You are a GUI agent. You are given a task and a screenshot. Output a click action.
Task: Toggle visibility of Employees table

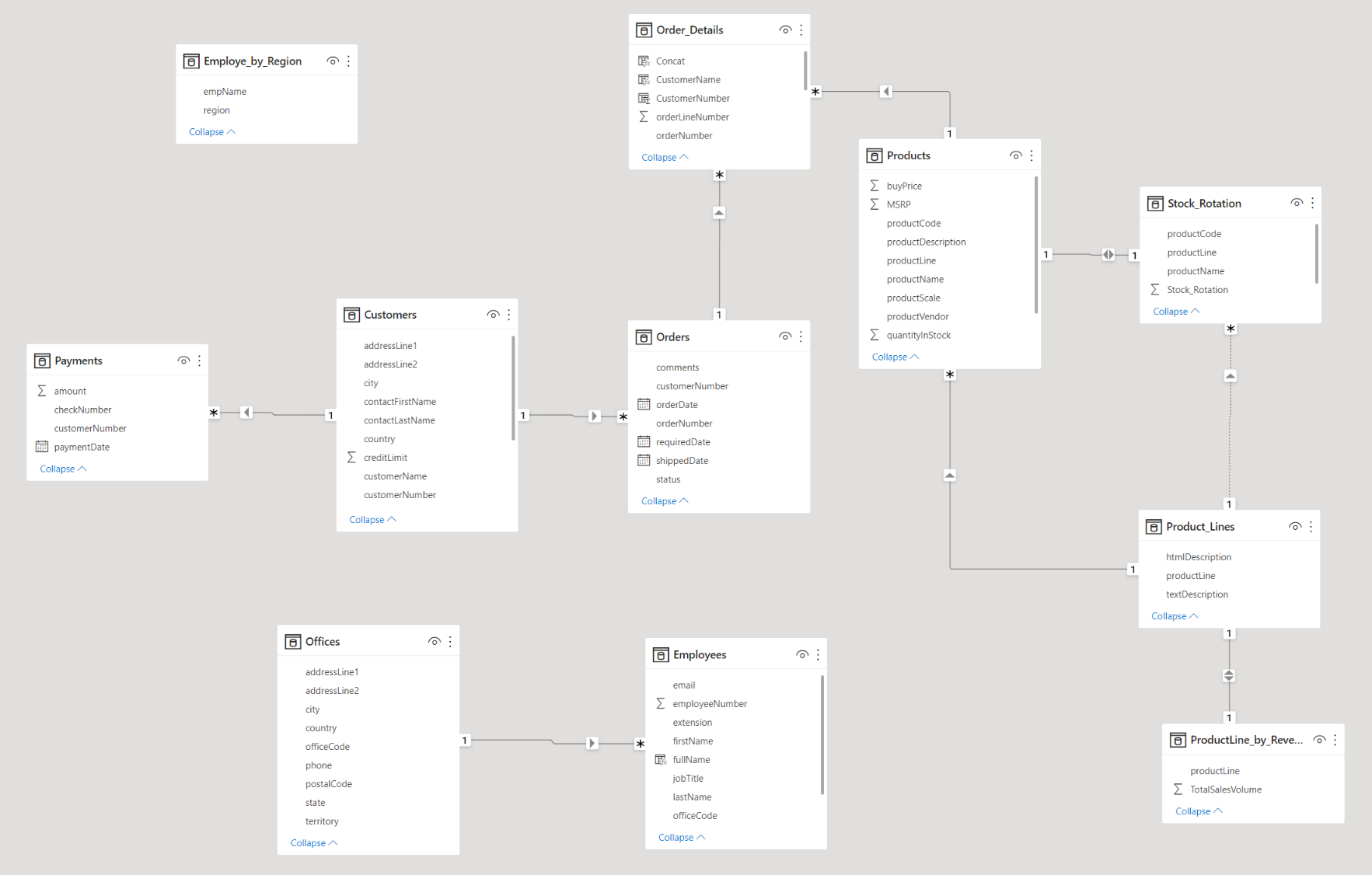802,654
